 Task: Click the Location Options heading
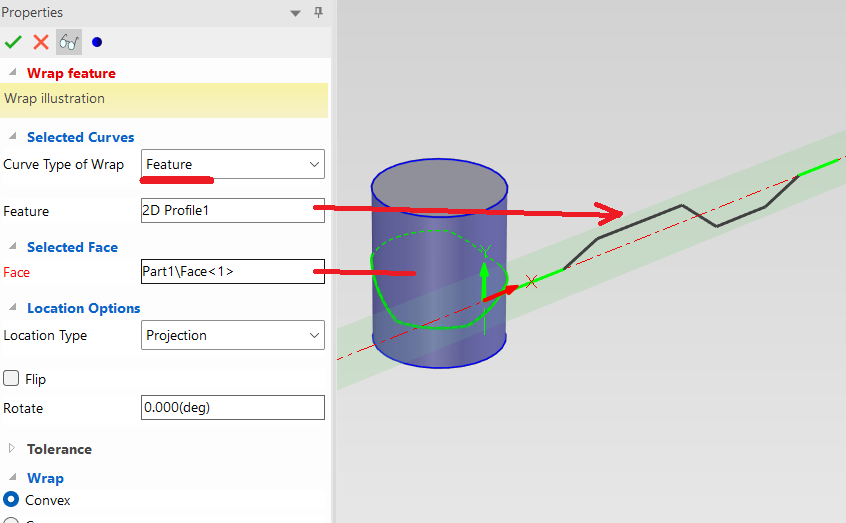pyautogui.click(x=84, y=308)
